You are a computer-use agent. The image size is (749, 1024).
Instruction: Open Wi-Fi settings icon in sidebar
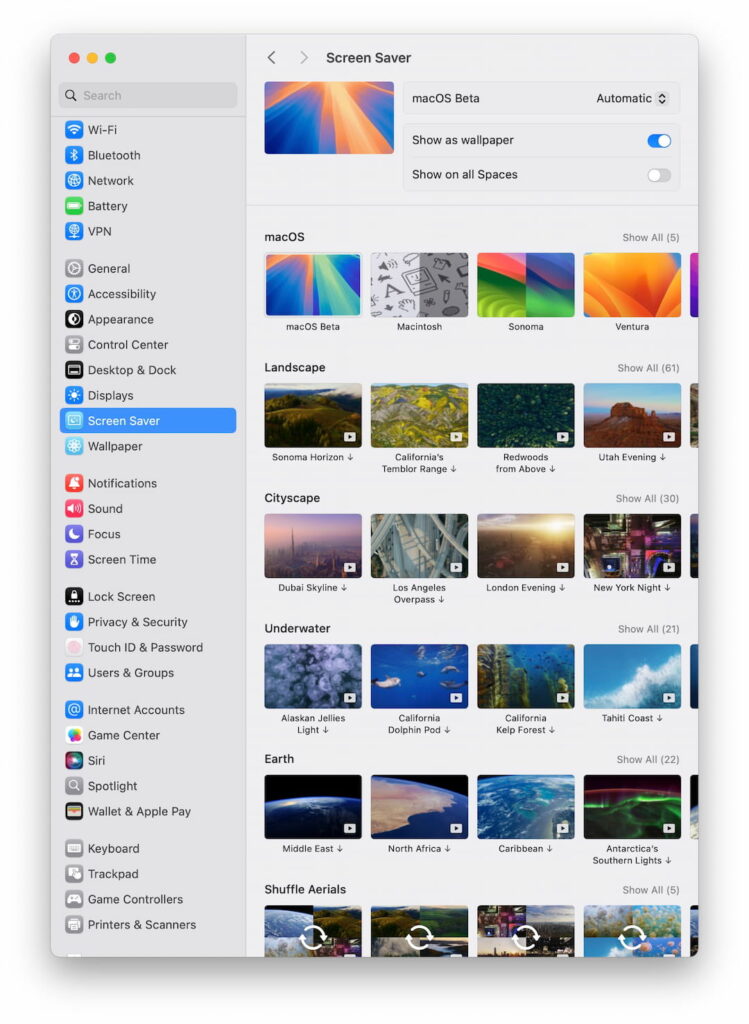[74, 129]
